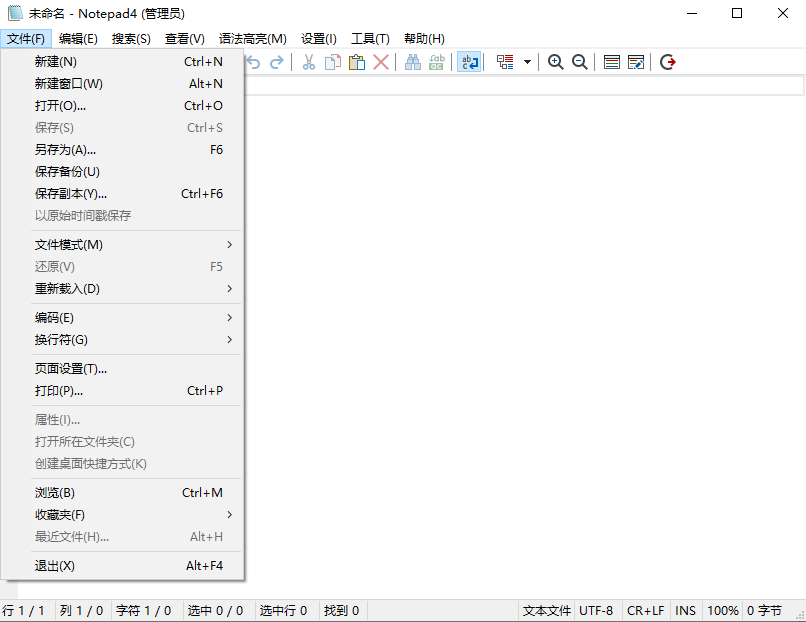
Task: Open the 查看(V) menu
Action: pyautogui.click(x=185, y=39)
